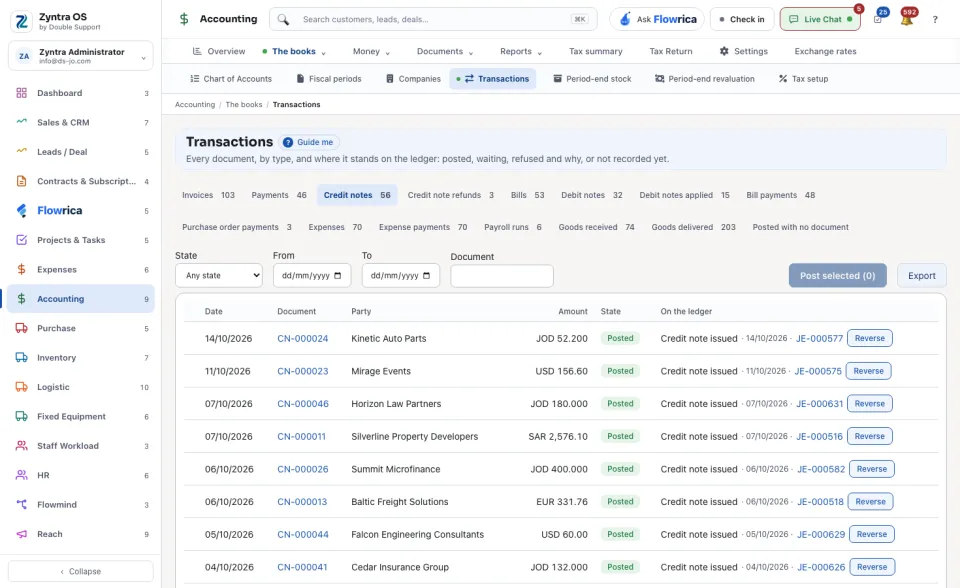Image resolution: width=960 pixels, height=588 pixels.
Task: Click the Export button
Action: (x=921, y=276)
